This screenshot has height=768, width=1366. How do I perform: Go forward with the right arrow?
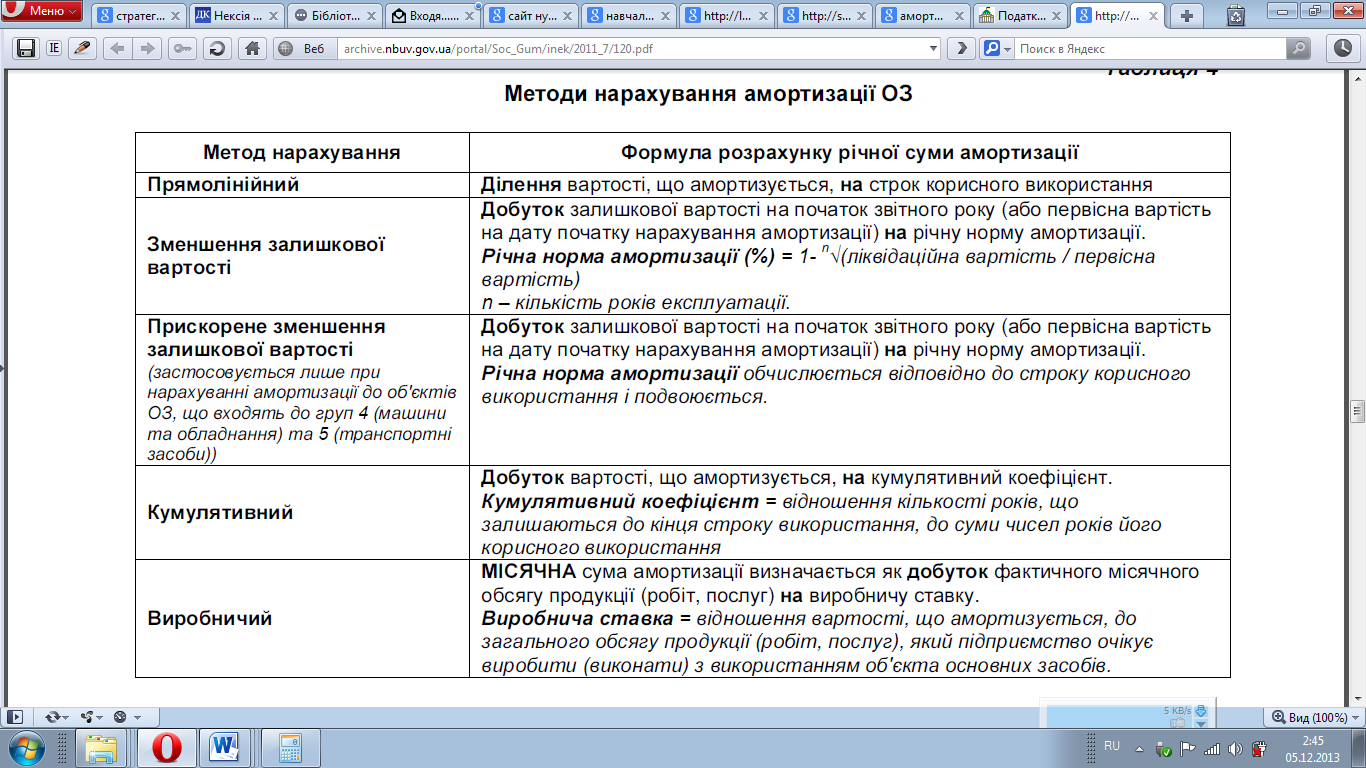coord(148,49)
